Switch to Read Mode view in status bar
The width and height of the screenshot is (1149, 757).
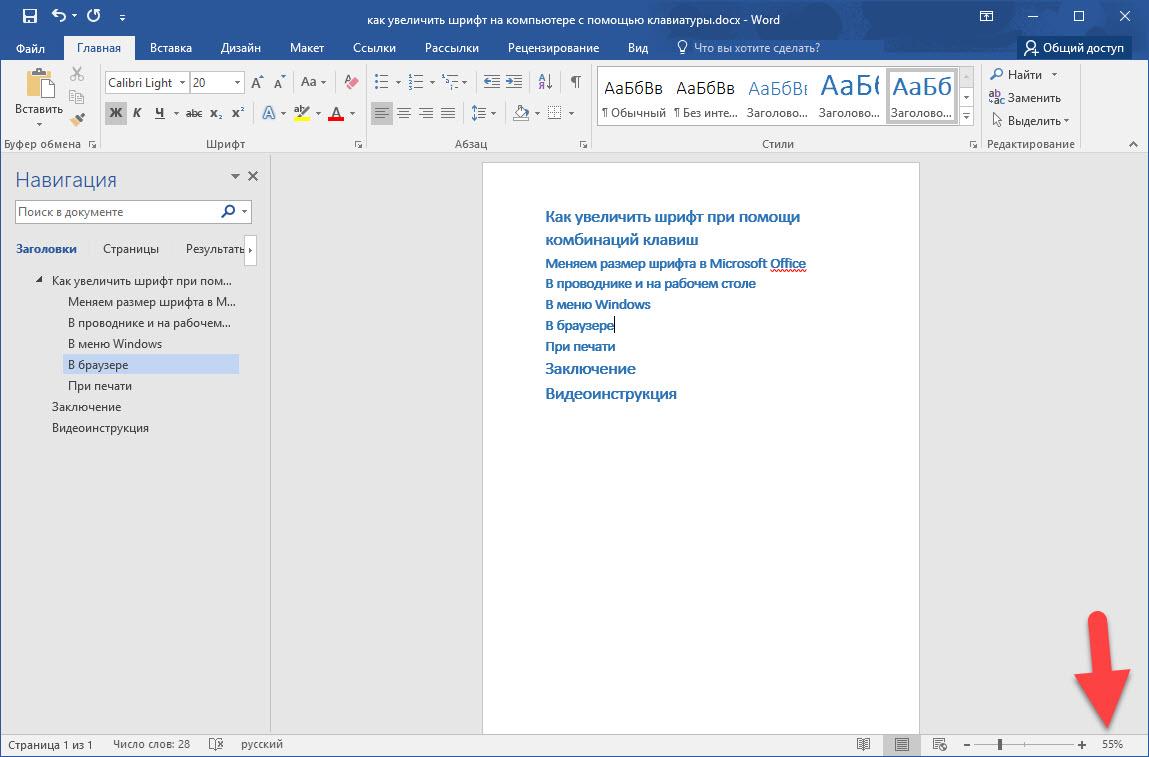point(864,744)
